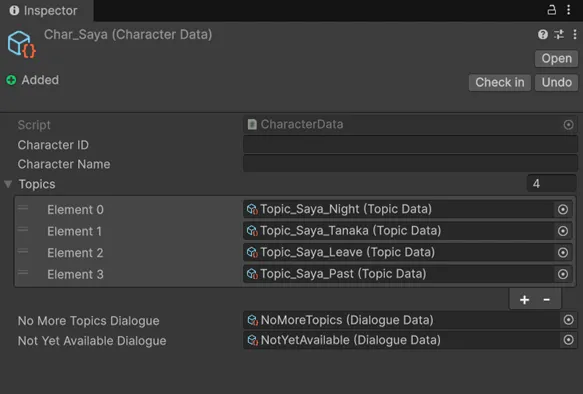
Task: Click the Element 0 drag handle
Action: [23, 208]
